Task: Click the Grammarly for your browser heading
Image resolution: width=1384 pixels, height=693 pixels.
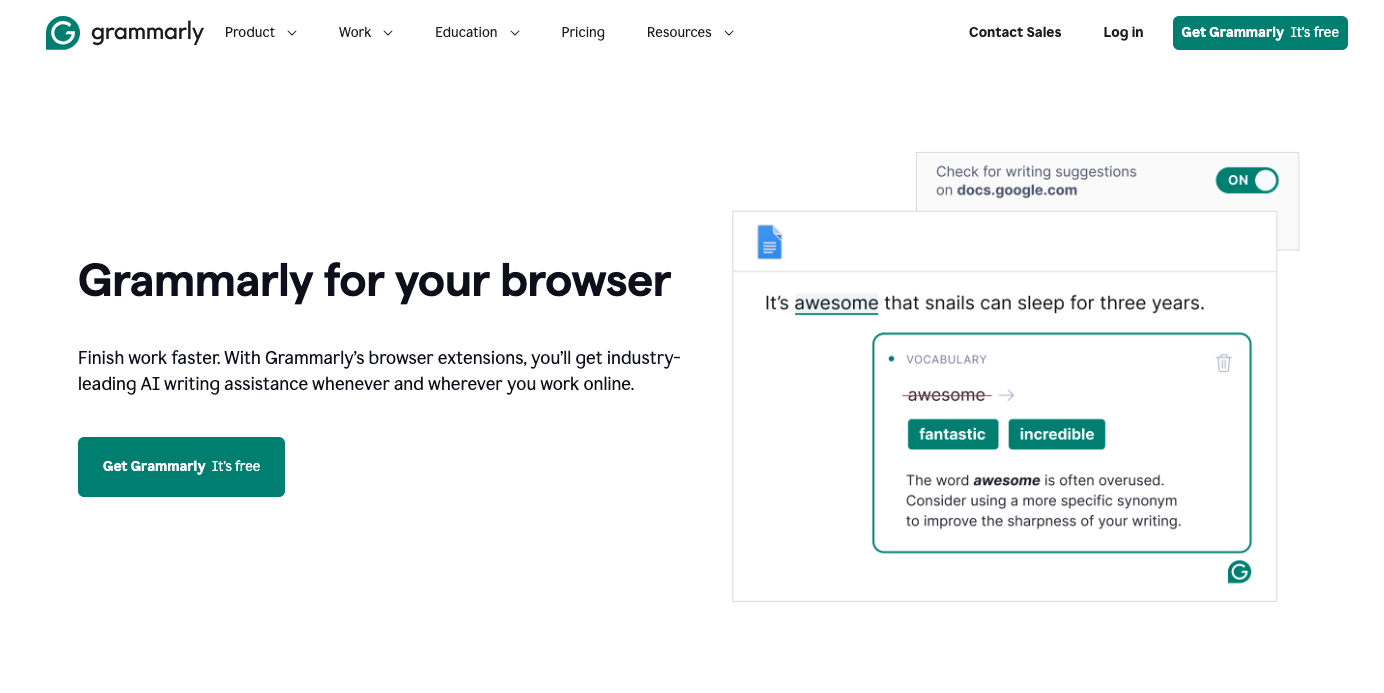Action: [374, 280]
